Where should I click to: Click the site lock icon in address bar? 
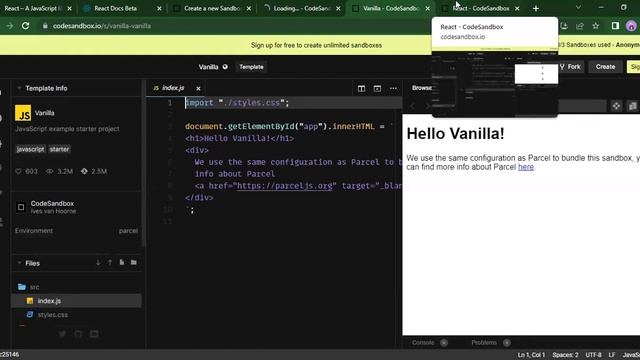pyautogui.click(x=45, y=26)
